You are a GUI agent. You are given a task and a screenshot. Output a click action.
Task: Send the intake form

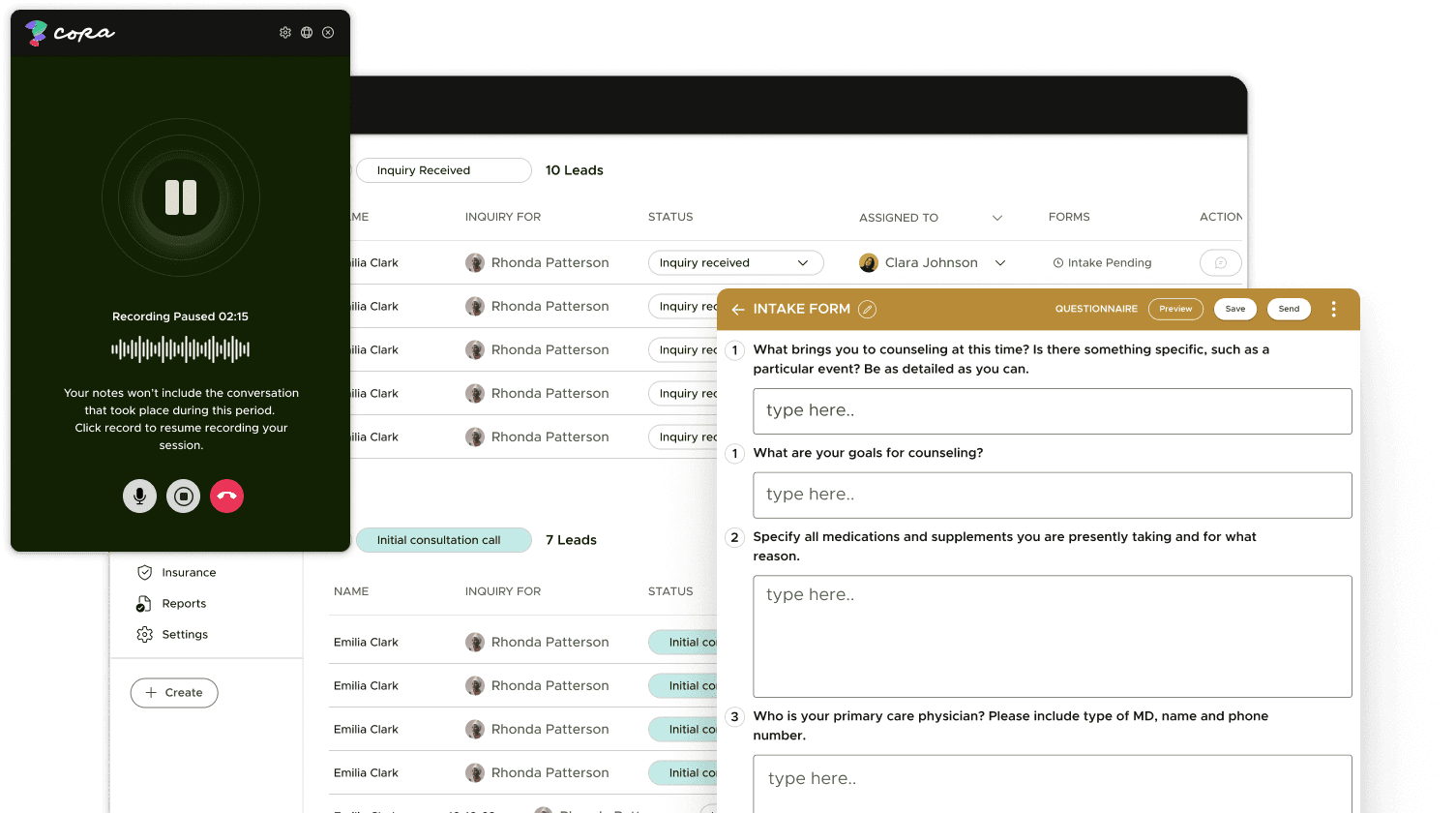point(1289,309)
